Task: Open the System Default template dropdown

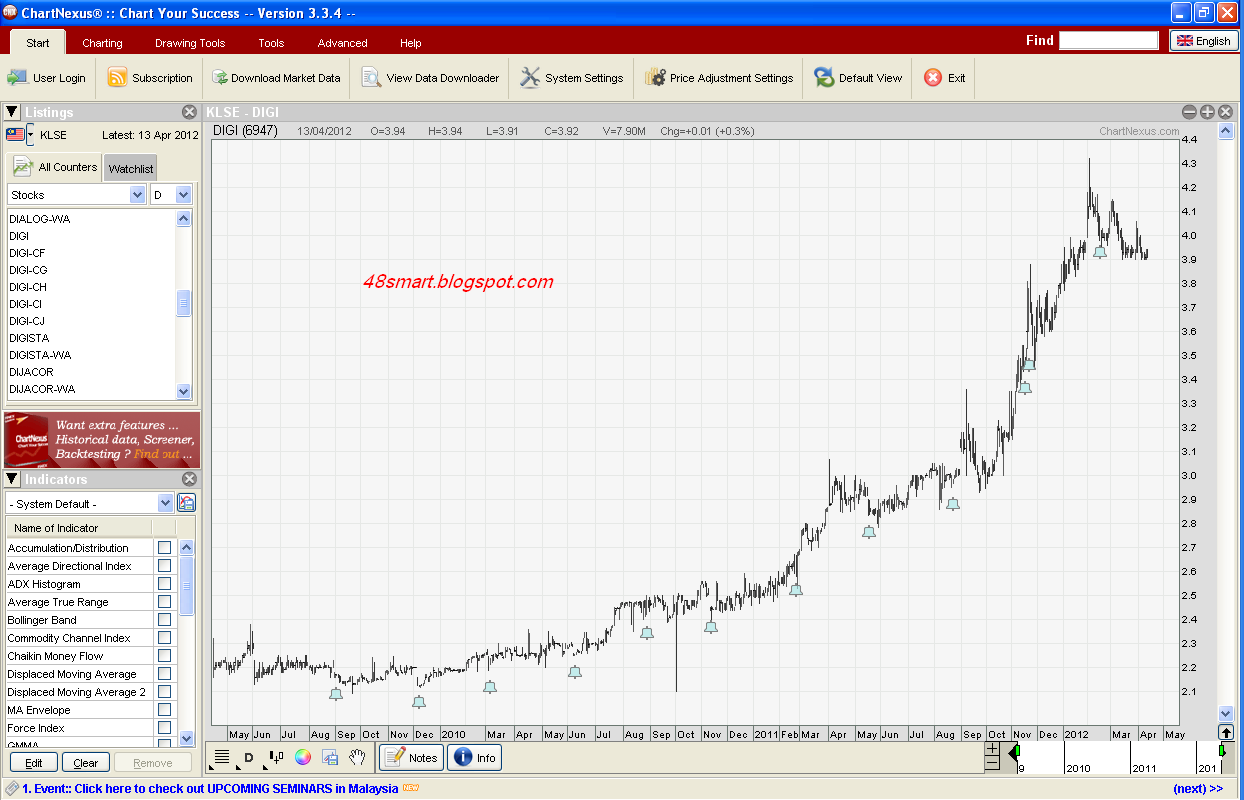Action: (x=90, y=503)
